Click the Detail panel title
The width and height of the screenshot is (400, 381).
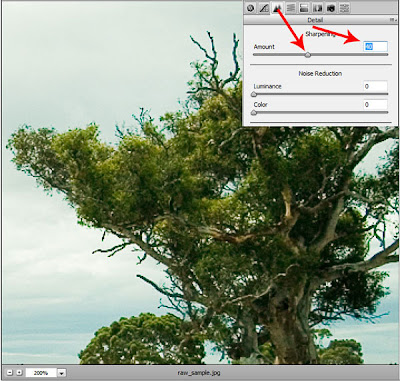coord(315,20)
